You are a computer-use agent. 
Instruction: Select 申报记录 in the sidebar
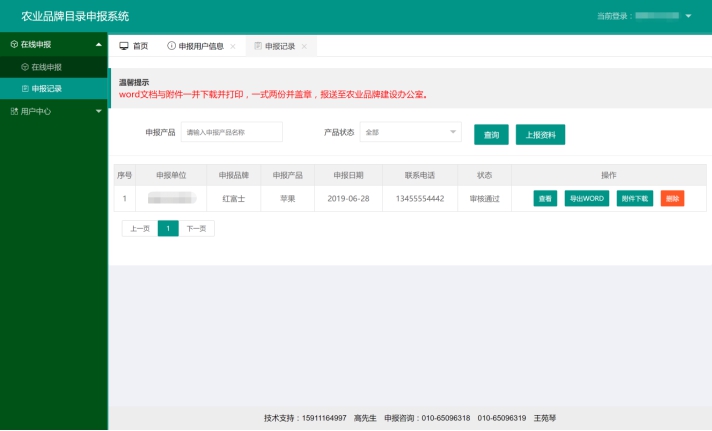tap(54, 89)
